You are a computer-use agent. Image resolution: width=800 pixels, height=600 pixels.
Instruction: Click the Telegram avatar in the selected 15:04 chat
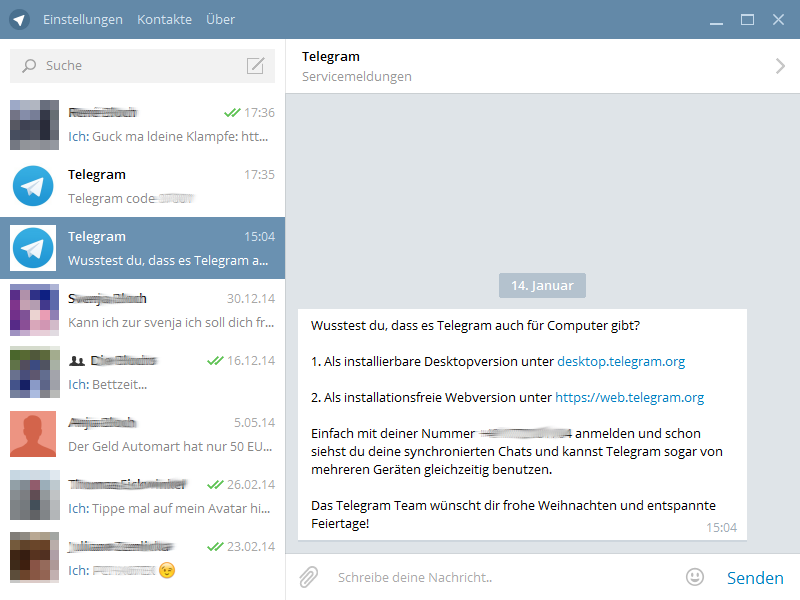click(33, 248)
